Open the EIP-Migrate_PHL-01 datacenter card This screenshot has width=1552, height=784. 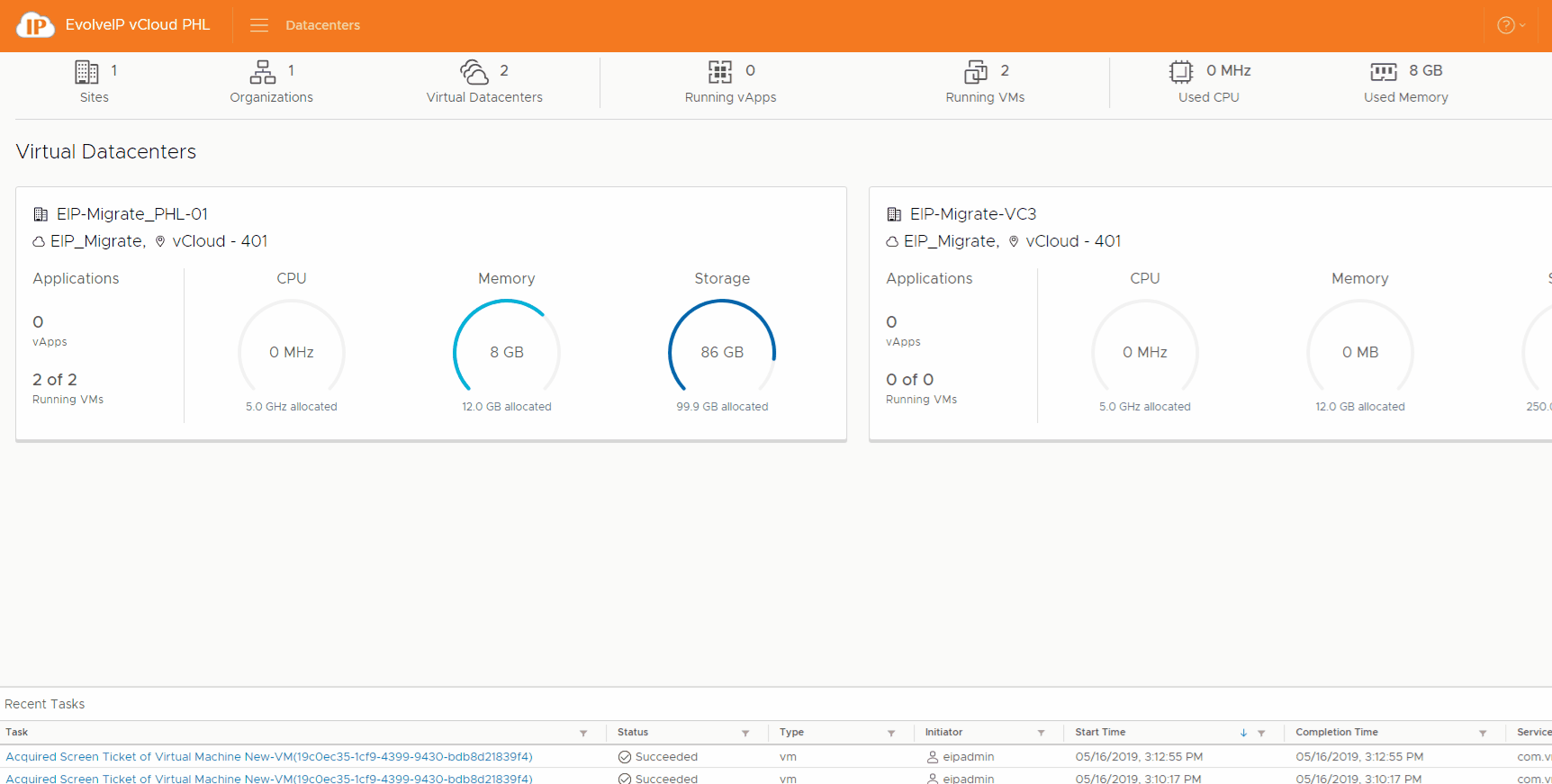[132, 214]
